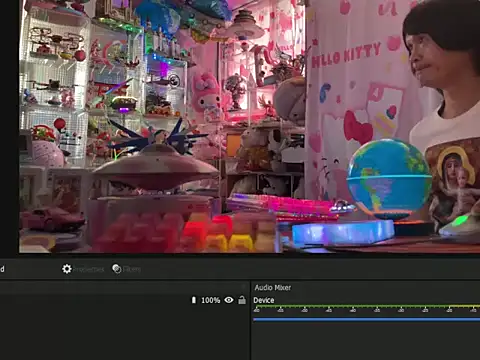Image resolution: width=480 pixels, height=360 pixels.
Task: Select the camera preview source in canvas
Action: pos(249,126)
